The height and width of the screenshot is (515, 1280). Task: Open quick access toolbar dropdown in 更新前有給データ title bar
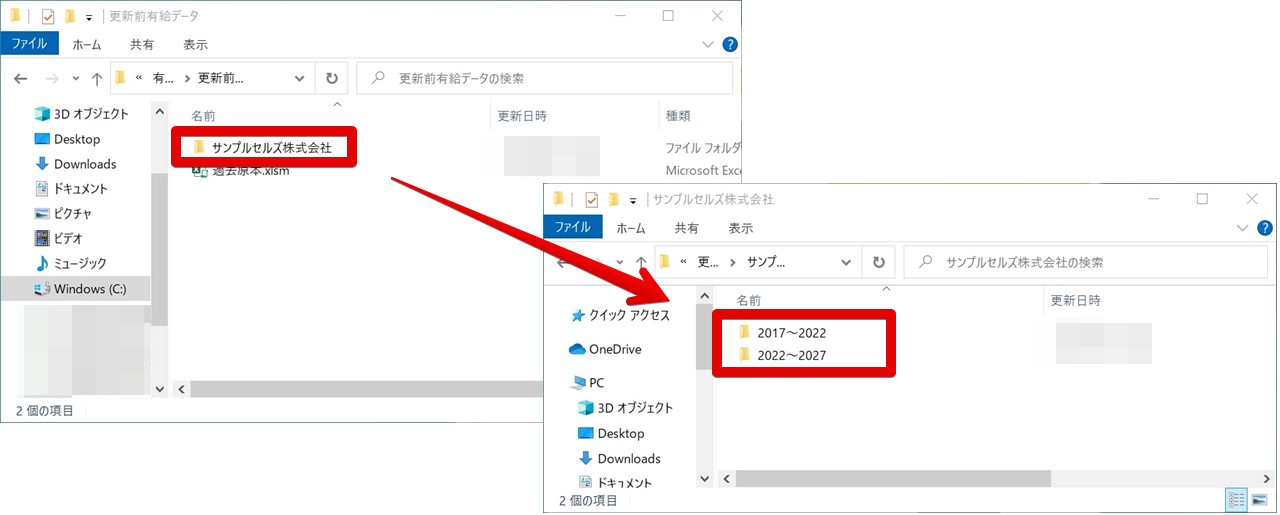(x=89, y=17)
